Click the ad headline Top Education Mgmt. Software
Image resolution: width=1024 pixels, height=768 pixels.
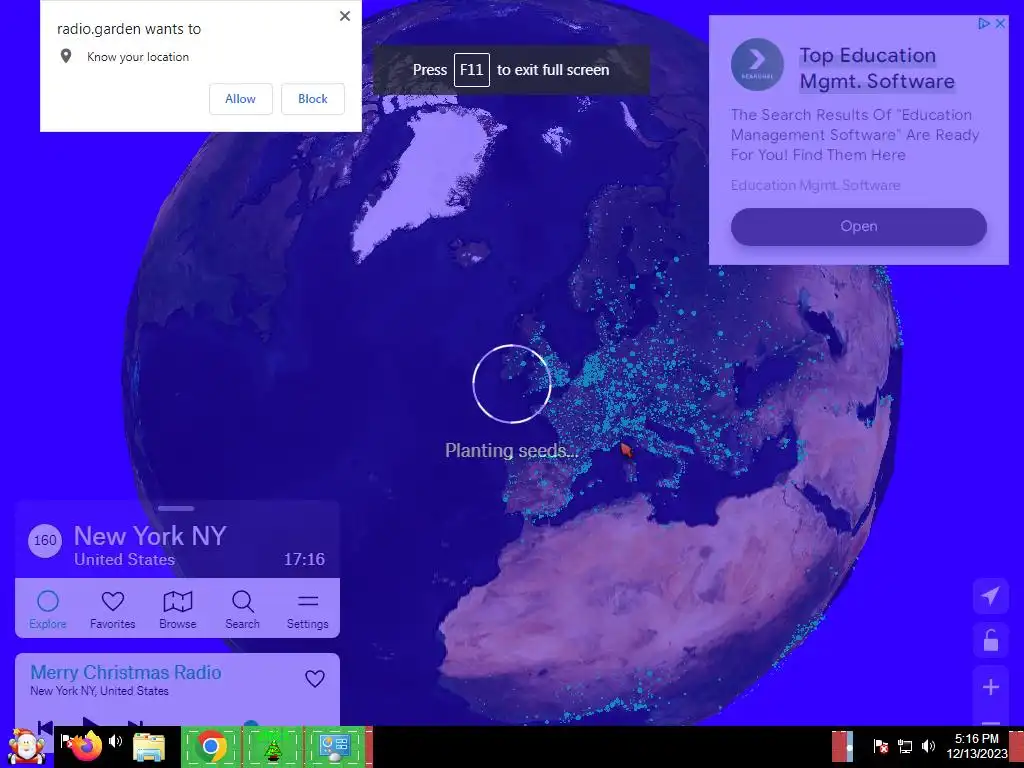877,68
